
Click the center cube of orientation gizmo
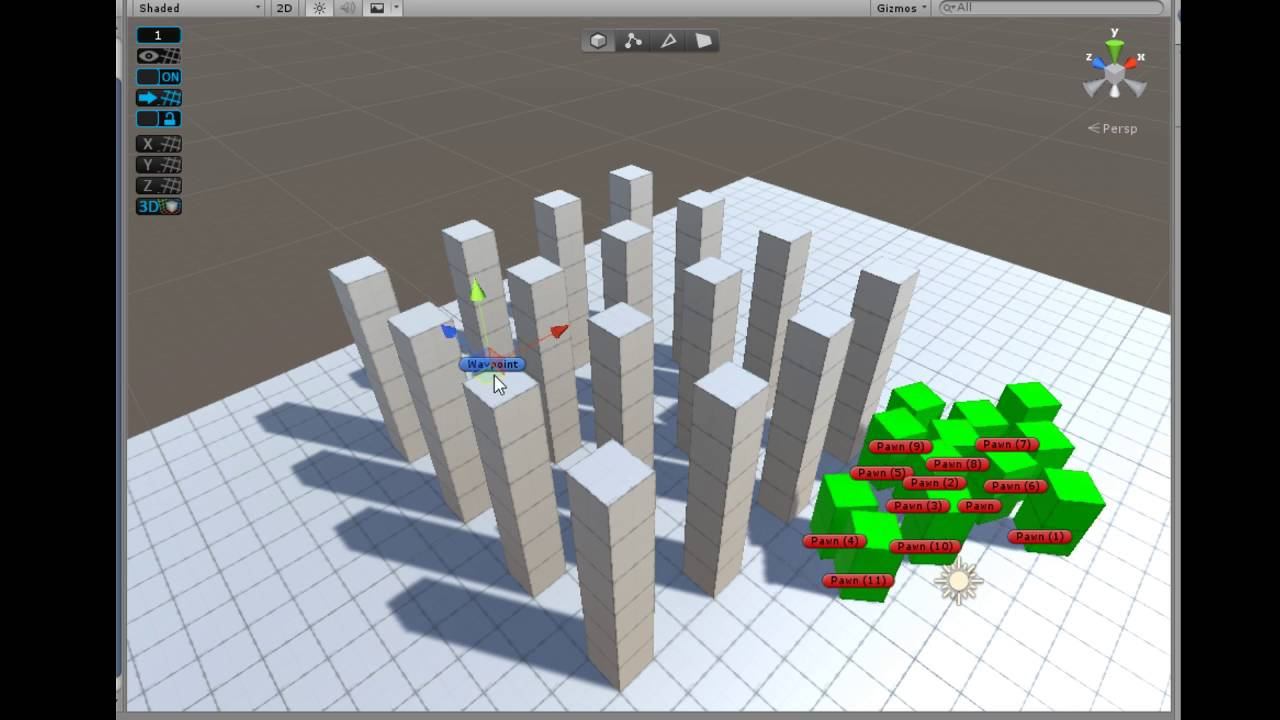(x=1115, y=74)
